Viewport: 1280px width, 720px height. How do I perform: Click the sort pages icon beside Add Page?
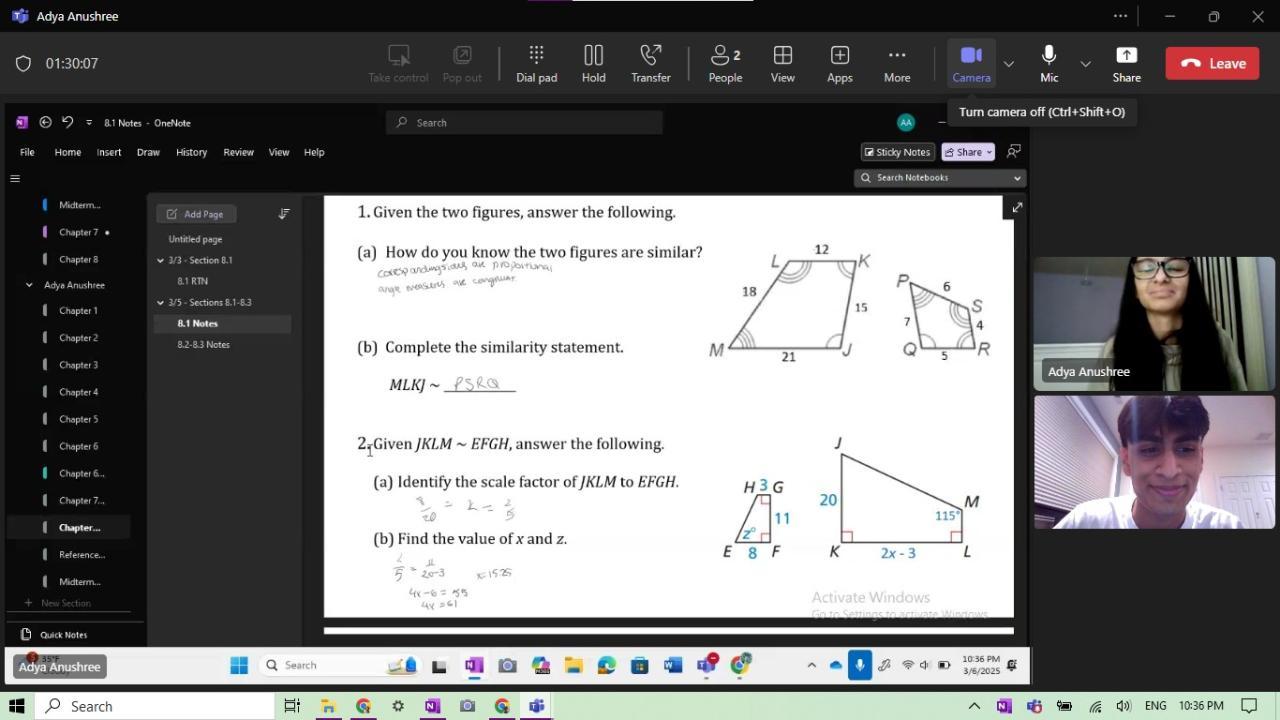tap(284, 214)
